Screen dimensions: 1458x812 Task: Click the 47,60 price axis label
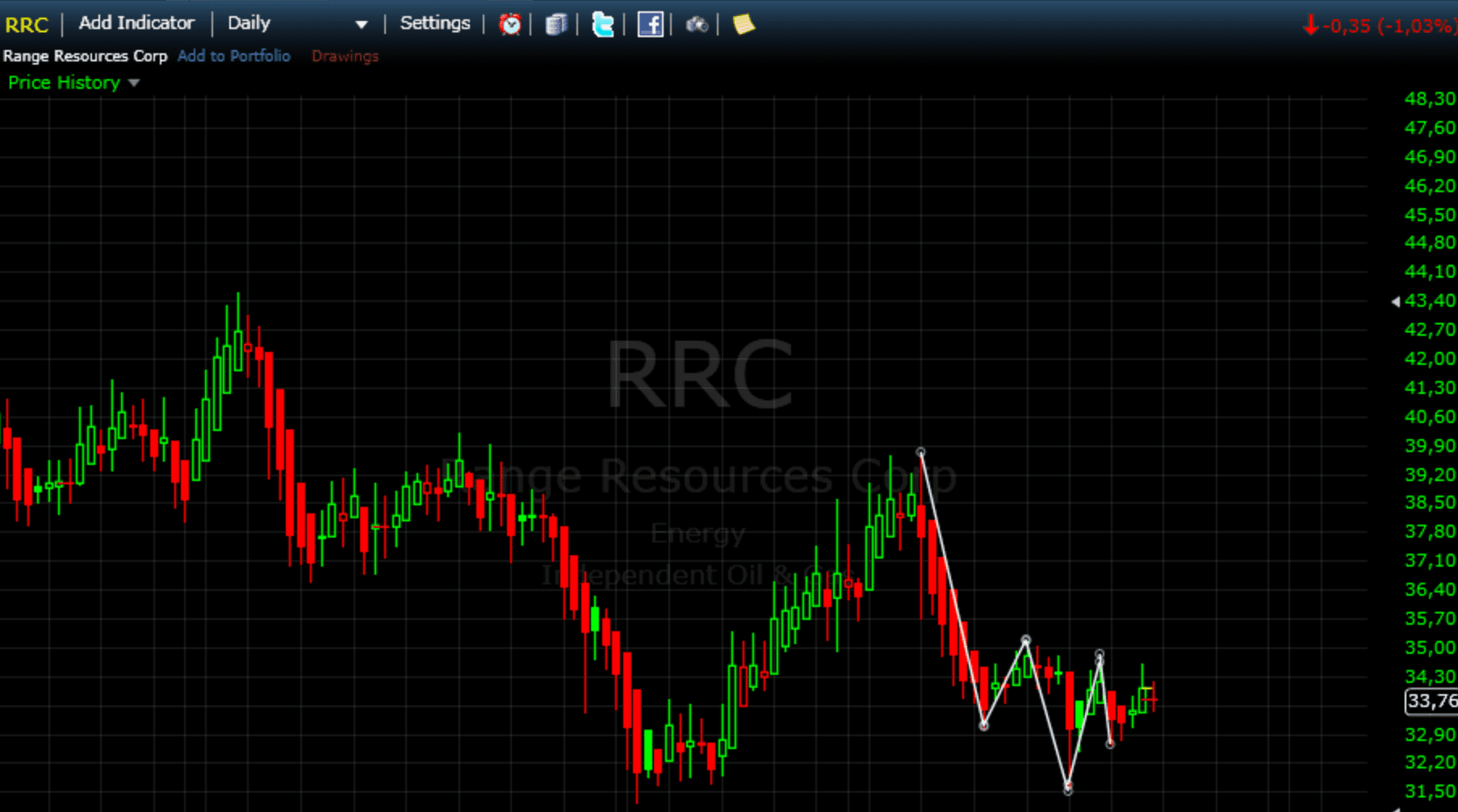point(1430,128)
